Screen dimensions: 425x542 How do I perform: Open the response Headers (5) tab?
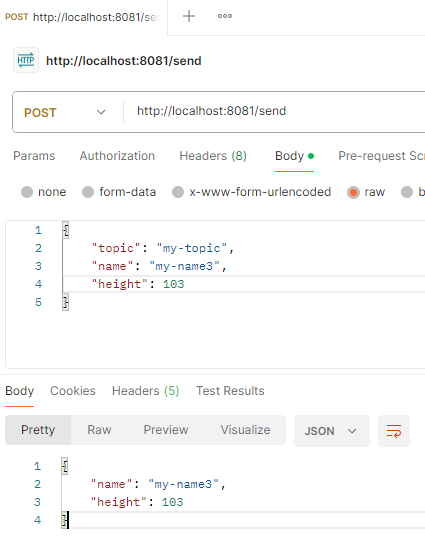coord(145,391)
